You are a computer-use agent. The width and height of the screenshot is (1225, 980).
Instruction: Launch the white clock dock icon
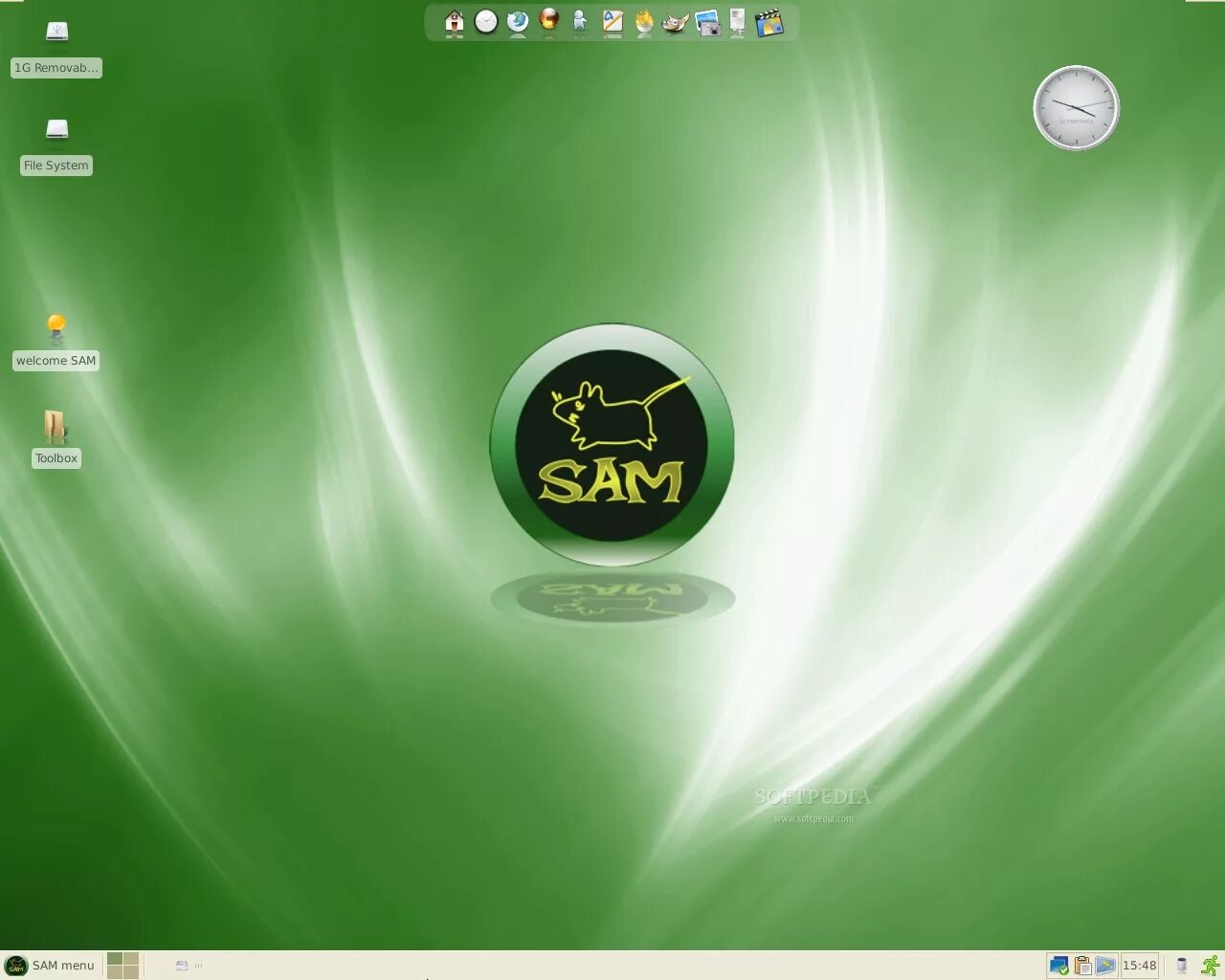(x=486, y=21)
